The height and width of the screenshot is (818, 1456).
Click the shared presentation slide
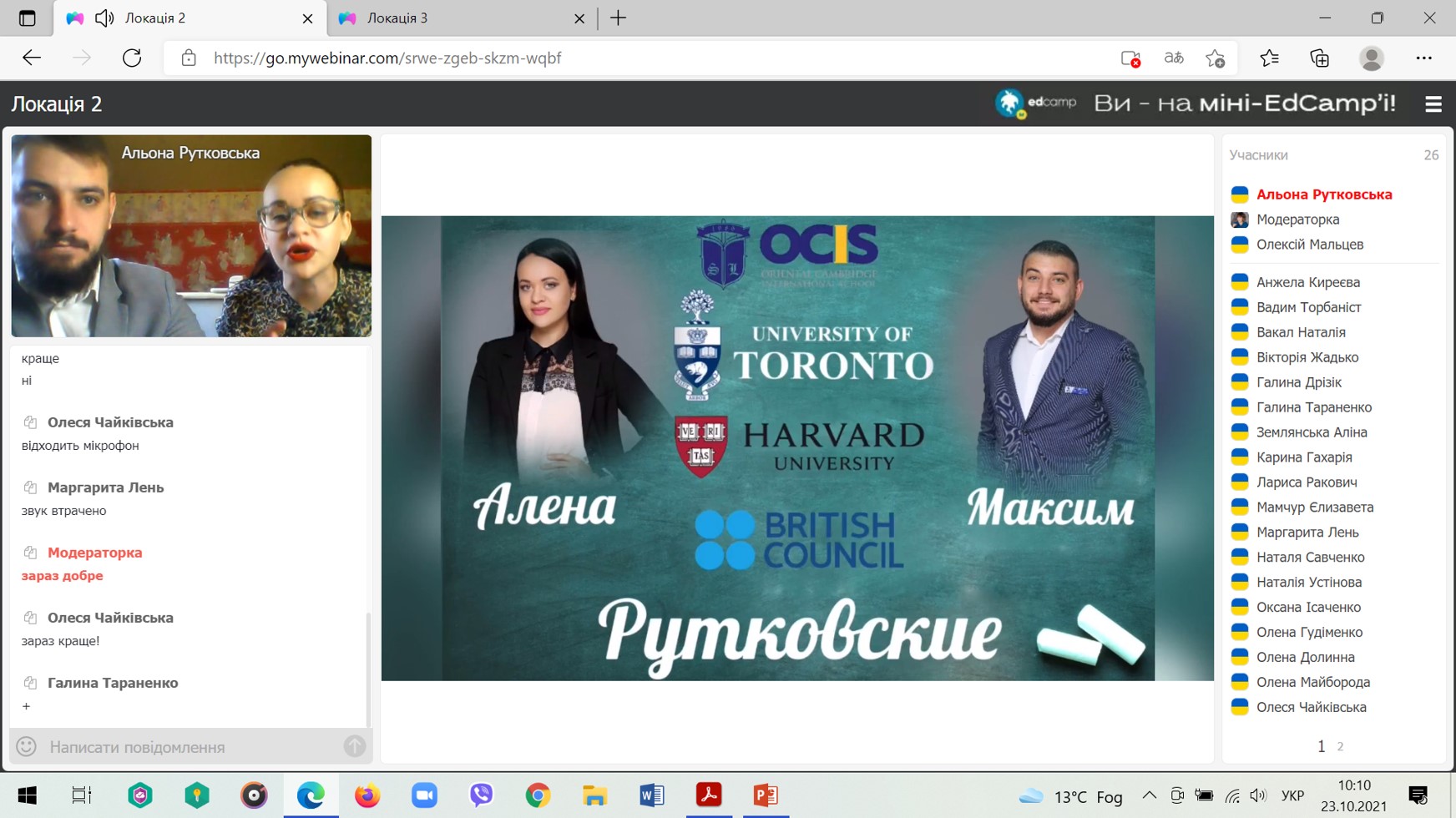(x=797, y=448)
